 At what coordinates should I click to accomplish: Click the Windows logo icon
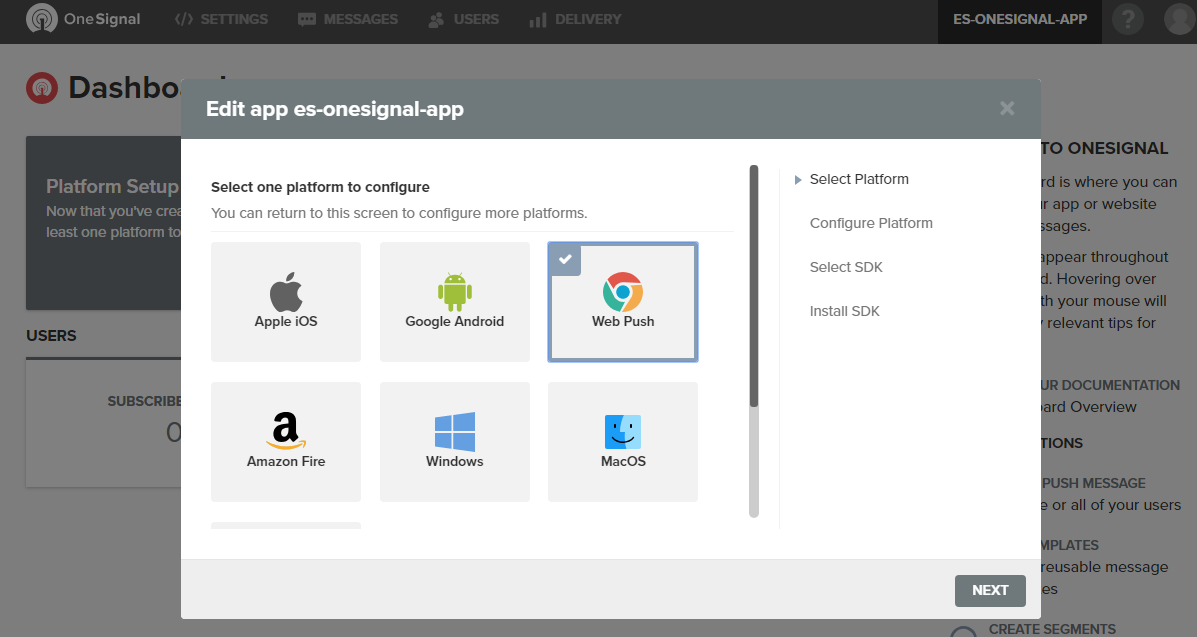coord(455,432)
